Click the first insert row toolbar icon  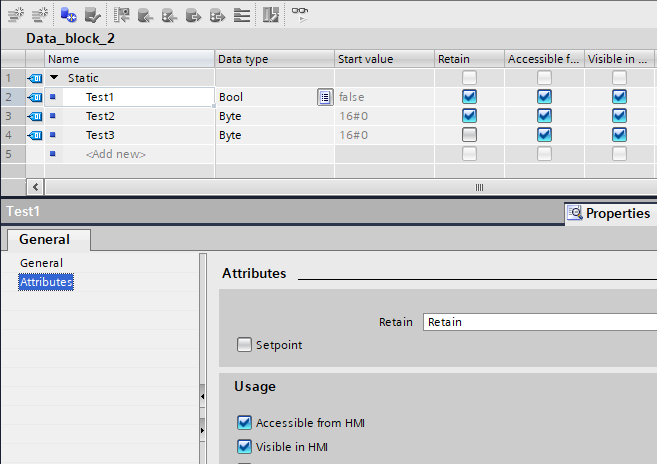coord(14,14)
